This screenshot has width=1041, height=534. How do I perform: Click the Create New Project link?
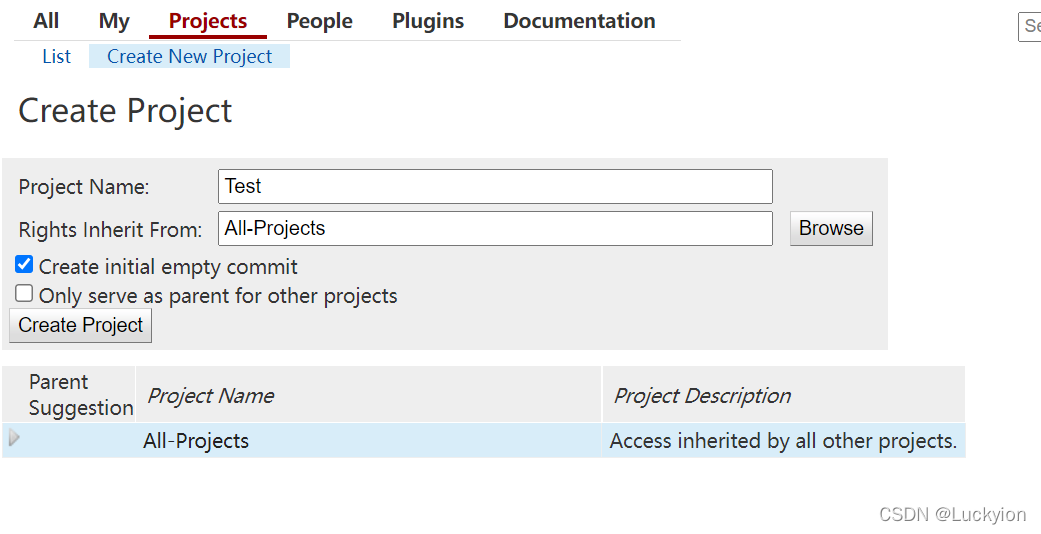(x=189, y=56)
